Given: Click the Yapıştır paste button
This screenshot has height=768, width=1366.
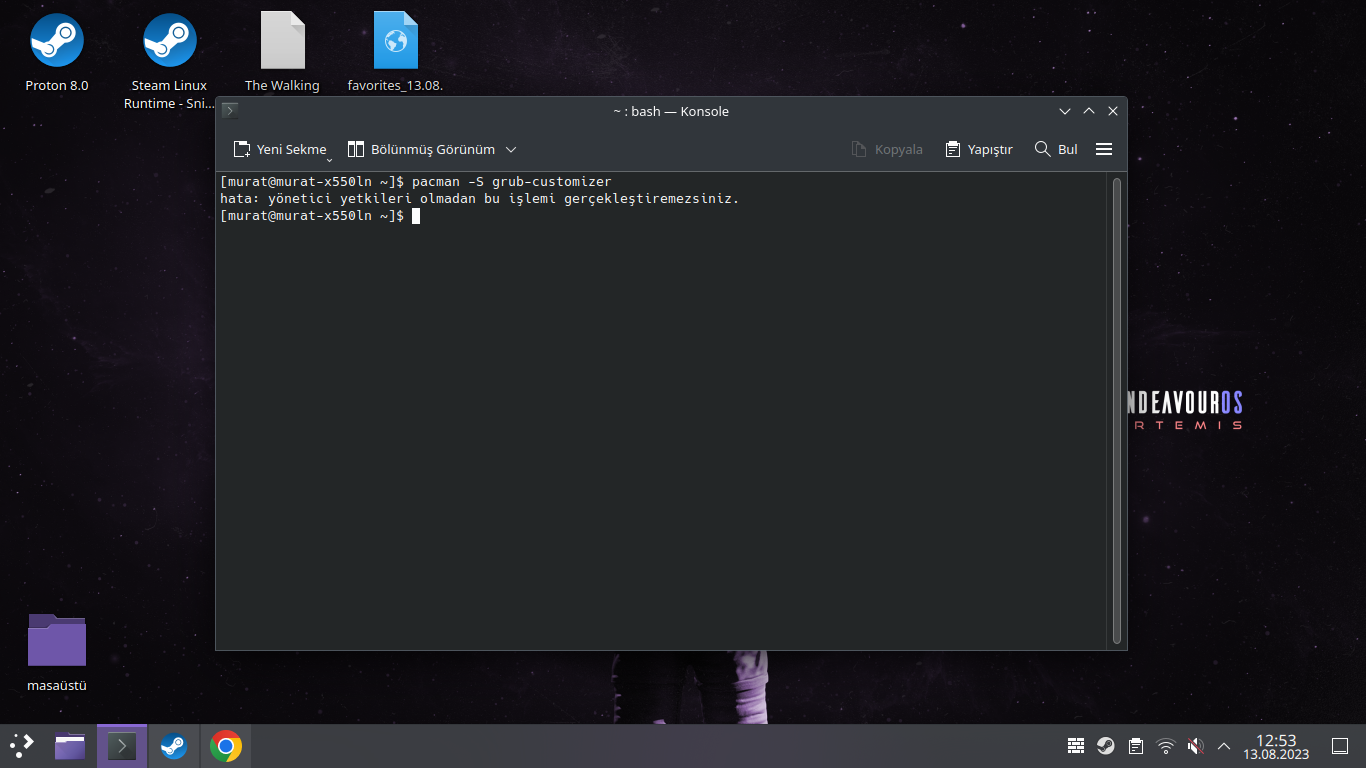Looking at the screenshot, I should click(978, 149).
